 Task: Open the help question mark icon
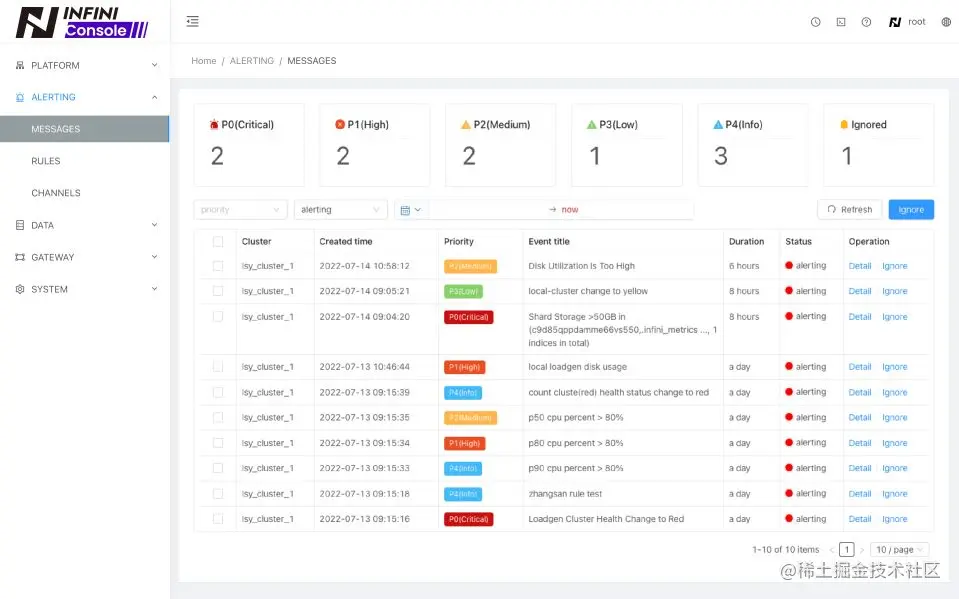click(x=866, y=22)
